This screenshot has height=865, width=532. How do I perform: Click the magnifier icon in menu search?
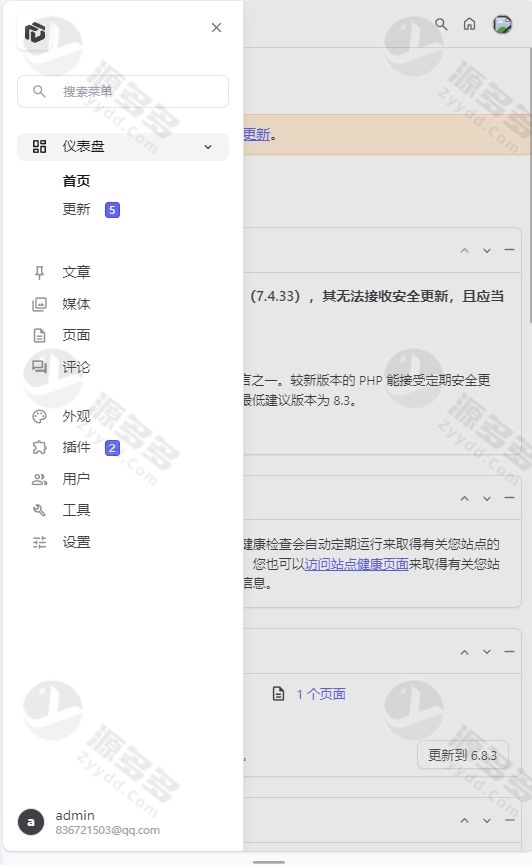[x=39, y=91]
